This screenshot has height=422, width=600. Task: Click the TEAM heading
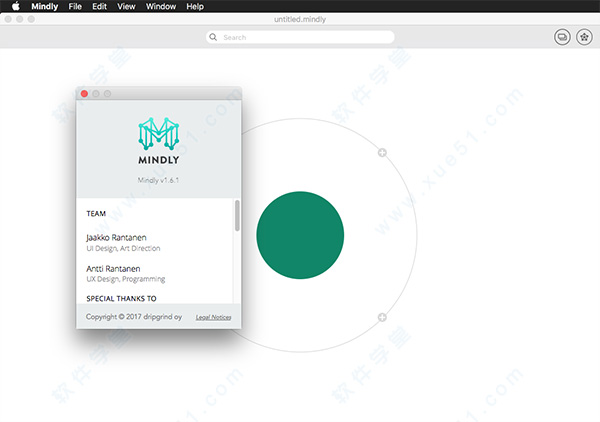(x=96, y=213)
